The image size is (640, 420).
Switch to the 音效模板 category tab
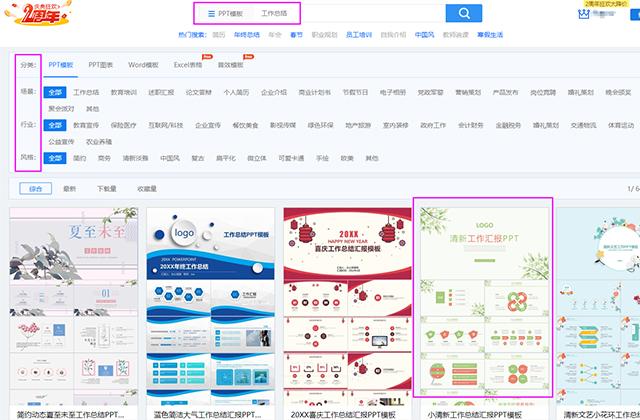(231, 65)
